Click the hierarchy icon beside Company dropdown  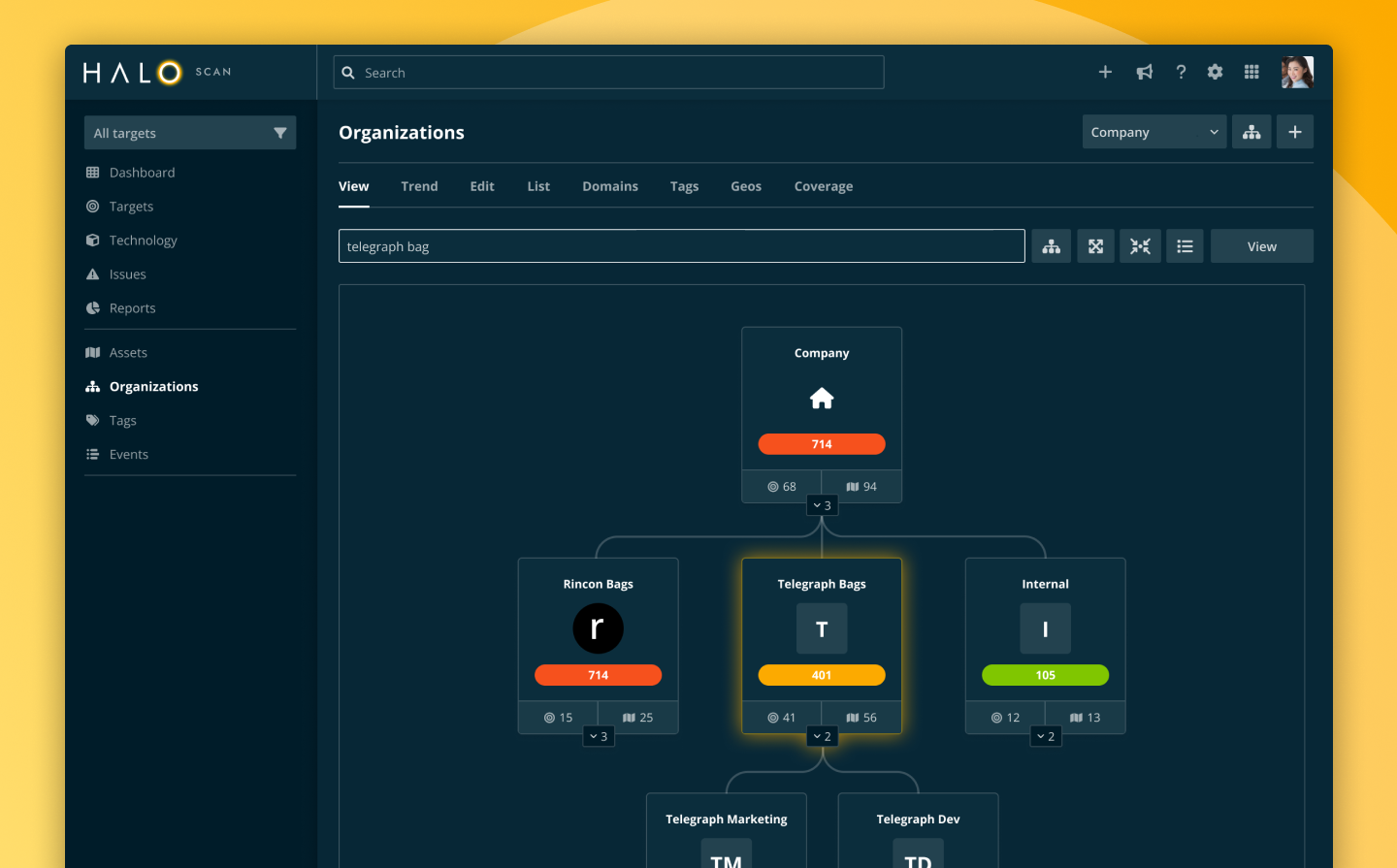pos(1251,132)
